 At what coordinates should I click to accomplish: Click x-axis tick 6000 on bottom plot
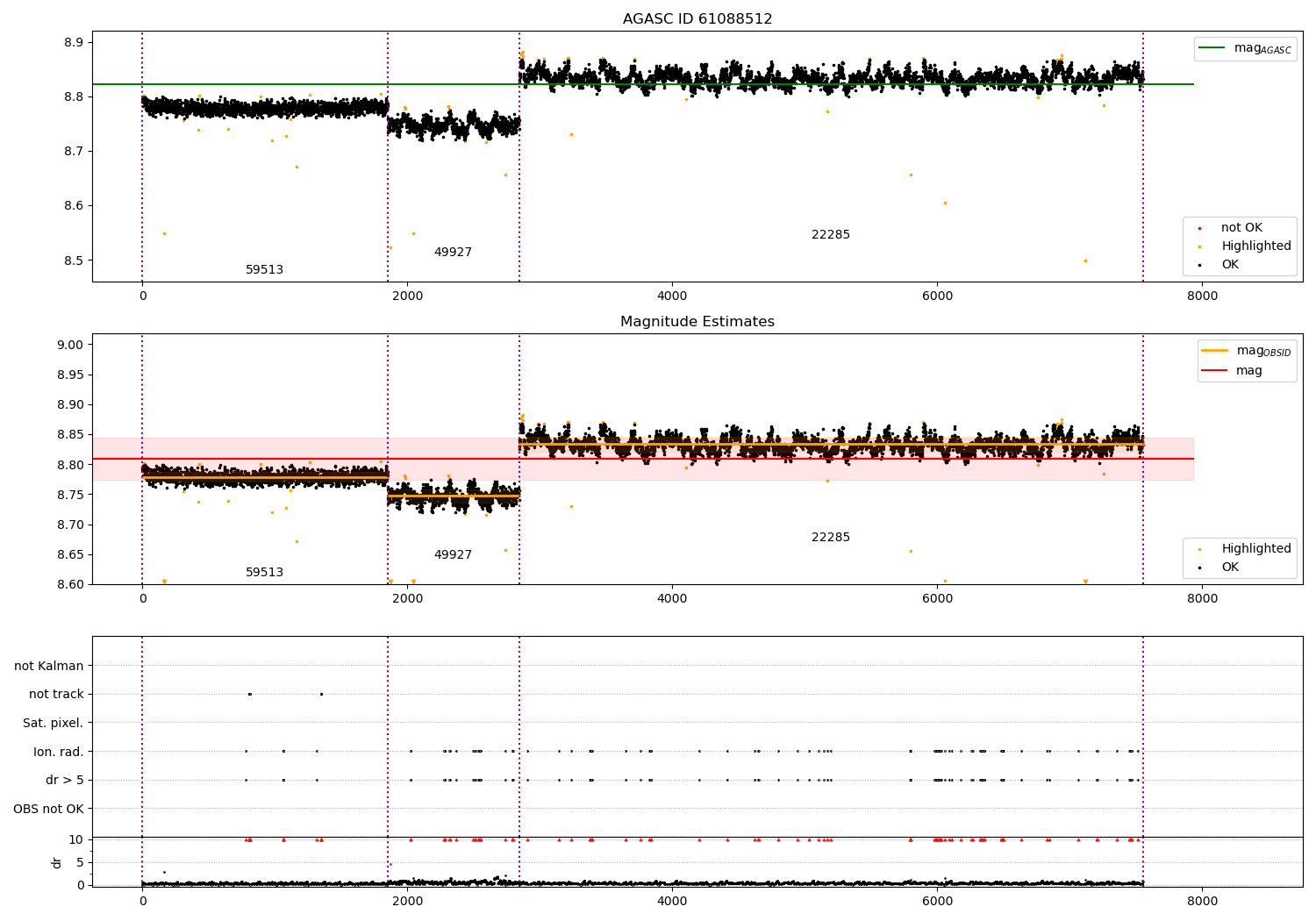click(937, 902)
